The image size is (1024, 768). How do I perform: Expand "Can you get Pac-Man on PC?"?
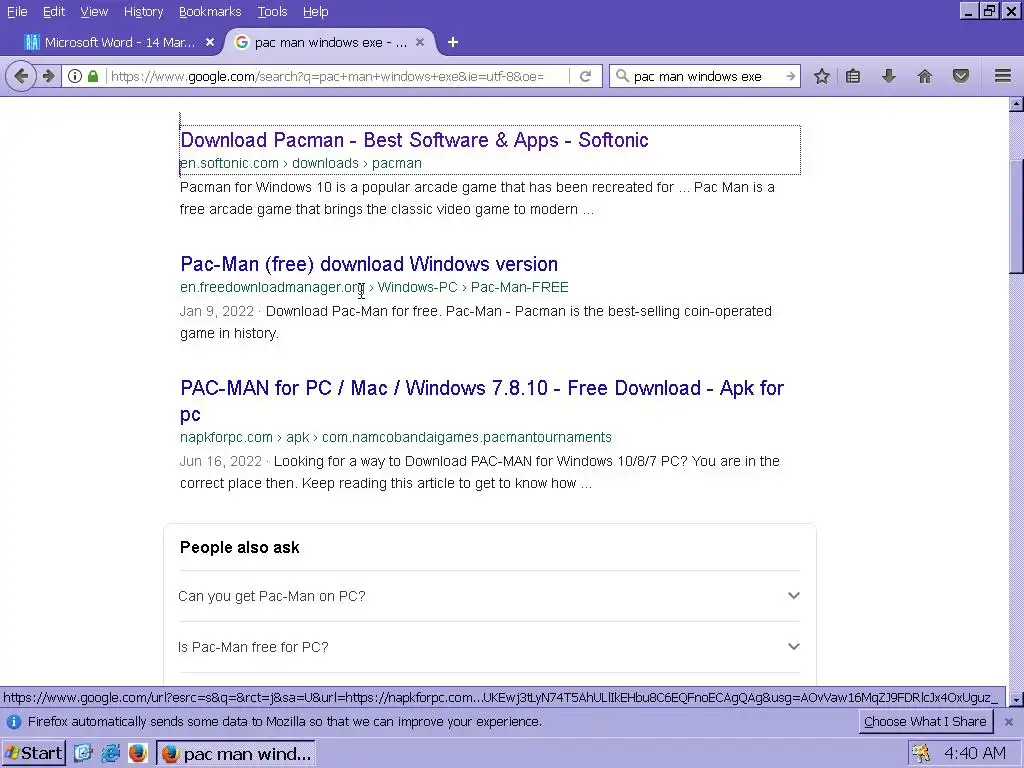coord(489,596)
